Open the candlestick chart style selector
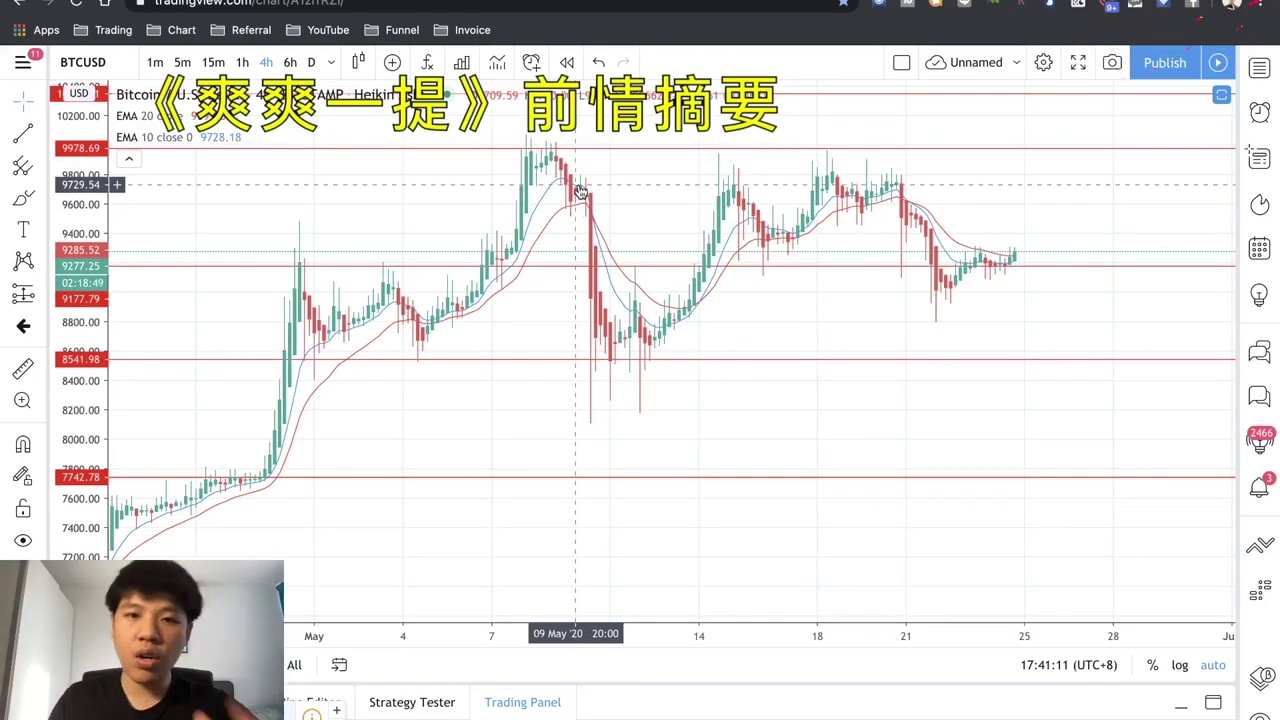Image resolution: width=1280 pixels, height=720 pixels. click(x=358, y=63)
